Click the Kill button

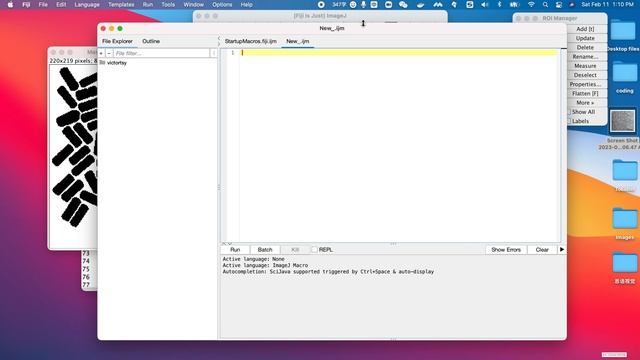[x=295, y=249]
